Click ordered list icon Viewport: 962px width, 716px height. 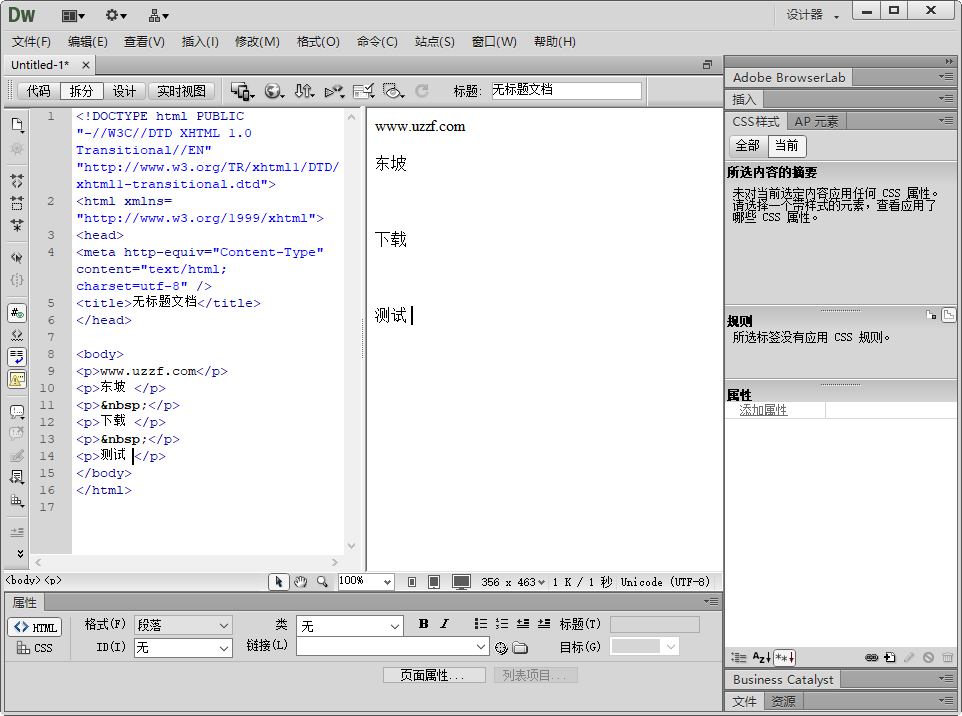[x=502, y=624]
